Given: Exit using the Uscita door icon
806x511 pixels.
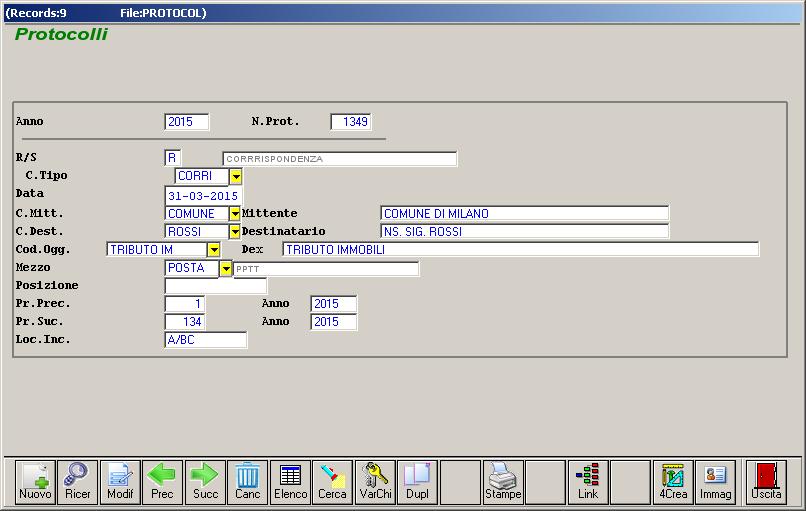Looking at the screenshot, I should point(766,482).
